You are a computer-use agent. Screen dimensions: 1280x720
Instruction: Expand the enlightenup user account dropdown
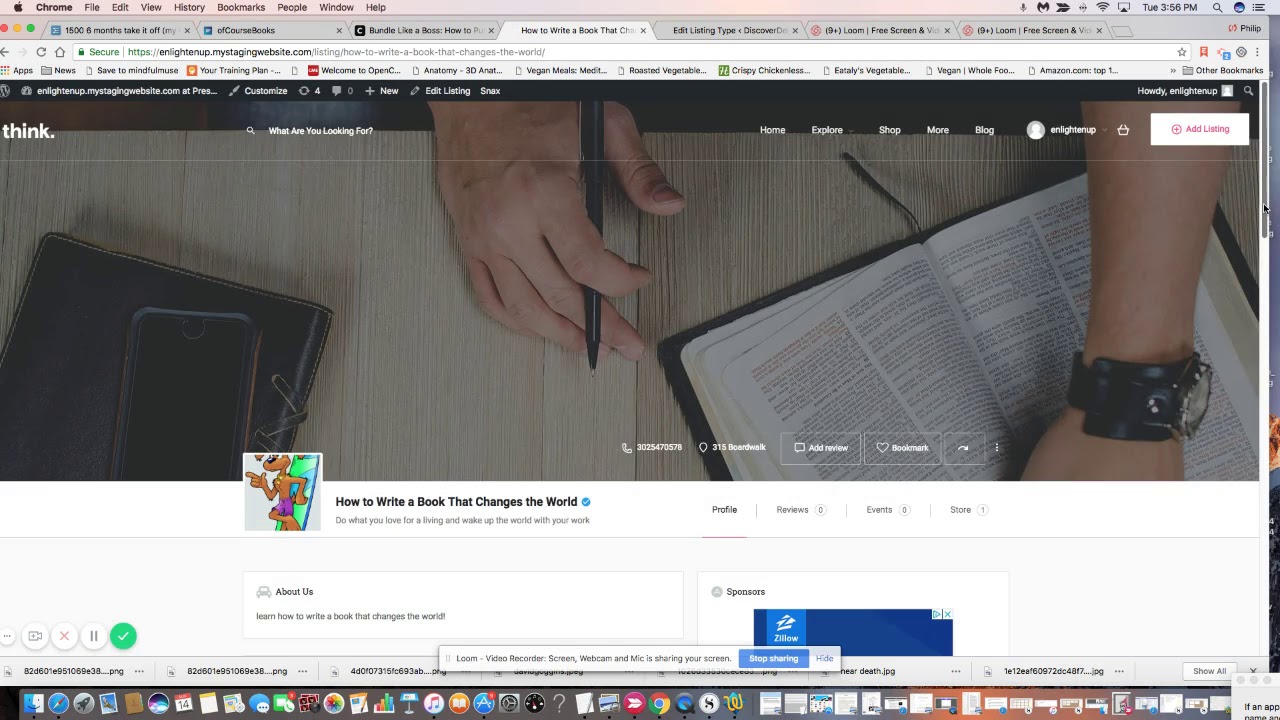pyautogui.click(x=1066, y=130)
